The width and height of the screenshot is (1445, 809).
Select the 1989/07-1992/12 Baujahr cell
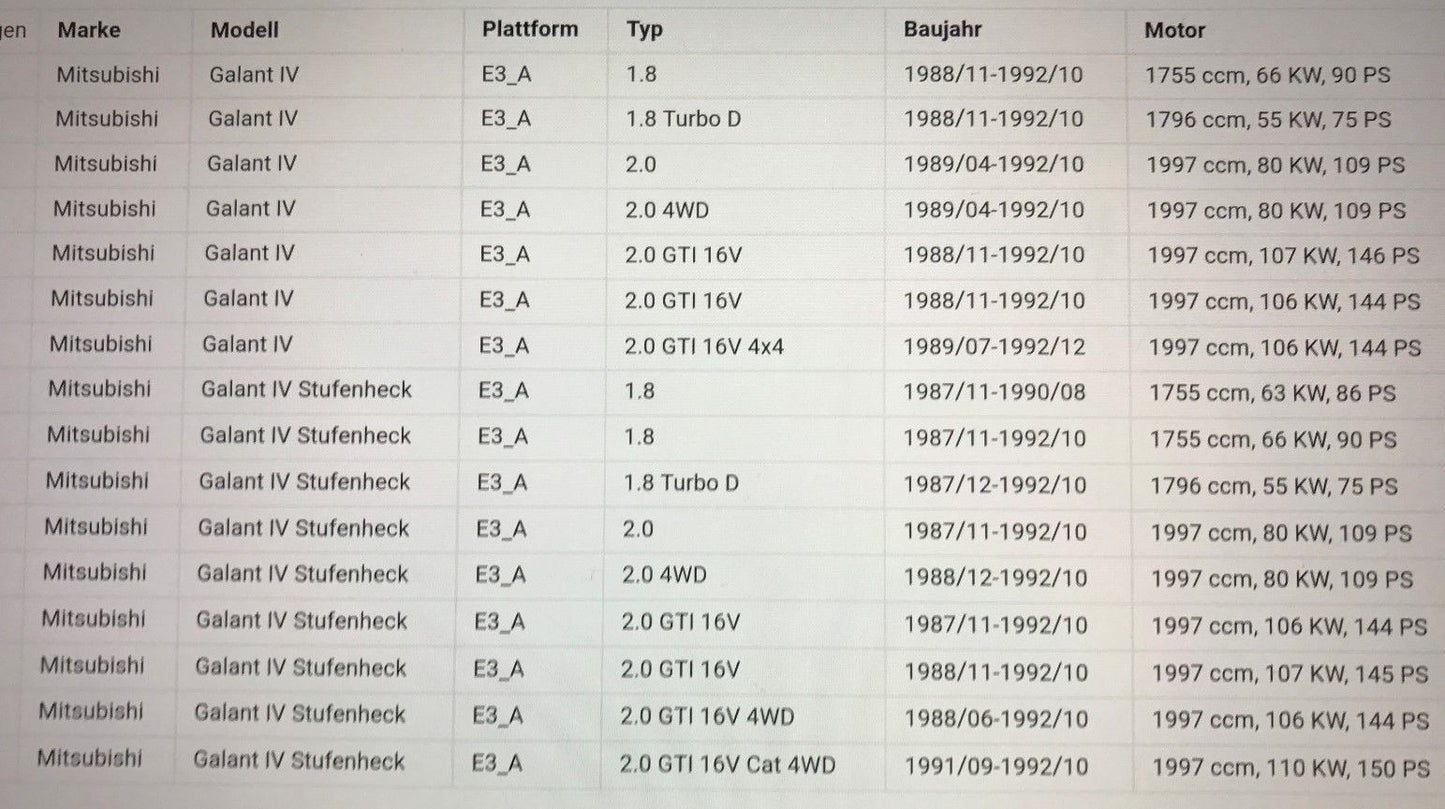point(994,347)
